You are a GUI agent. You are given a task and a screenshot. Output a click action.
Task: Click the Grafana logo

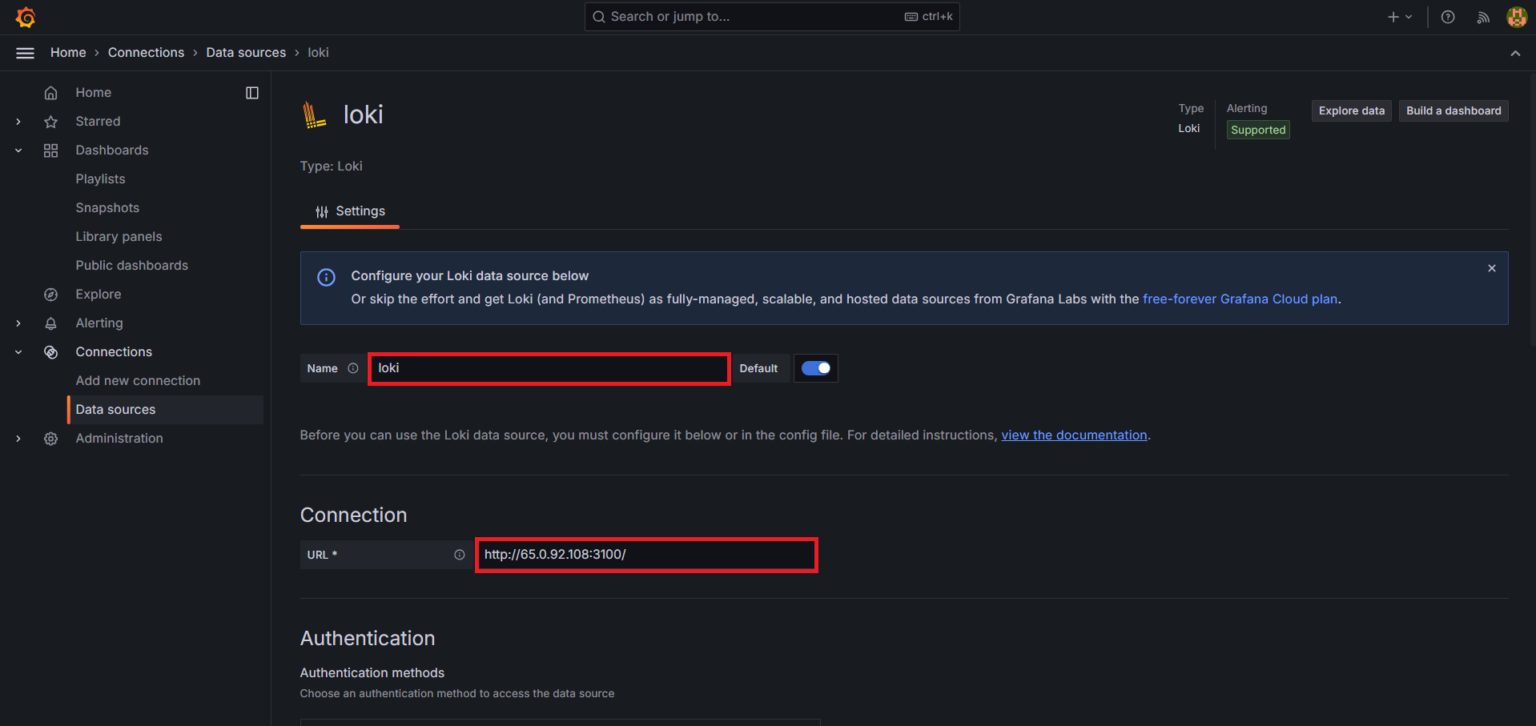[25, 16]
